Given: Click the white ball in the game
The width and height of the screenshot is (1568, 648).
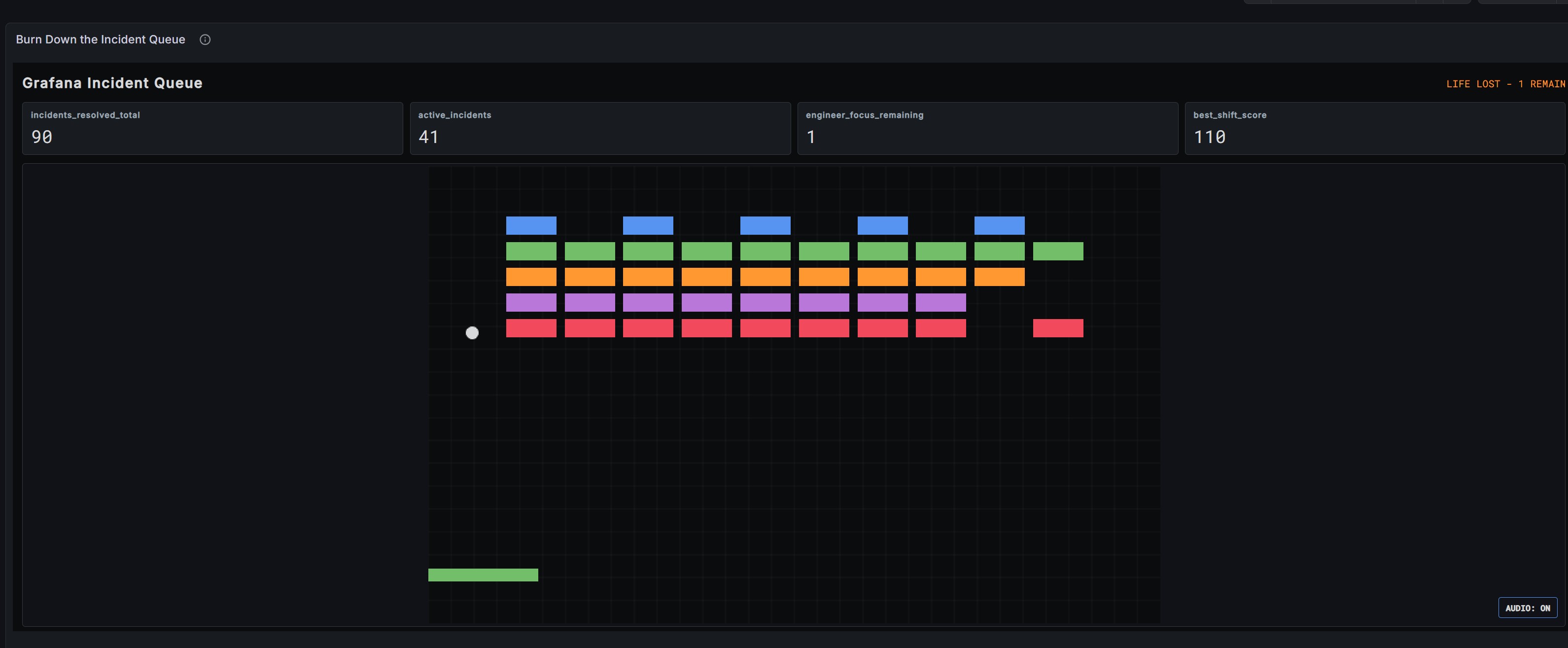Looking at the screenshot, I should [472, 333].
